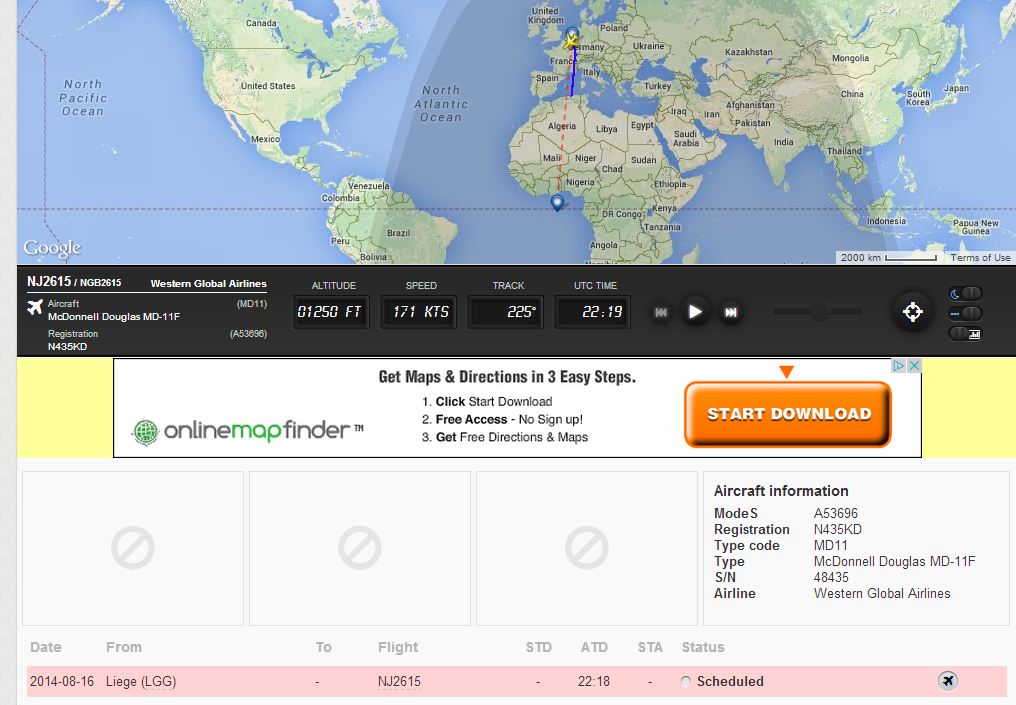Click the yellow aircraft icon on the map
The width and height of the screenshot is (1016, 705).
(572, 42)
